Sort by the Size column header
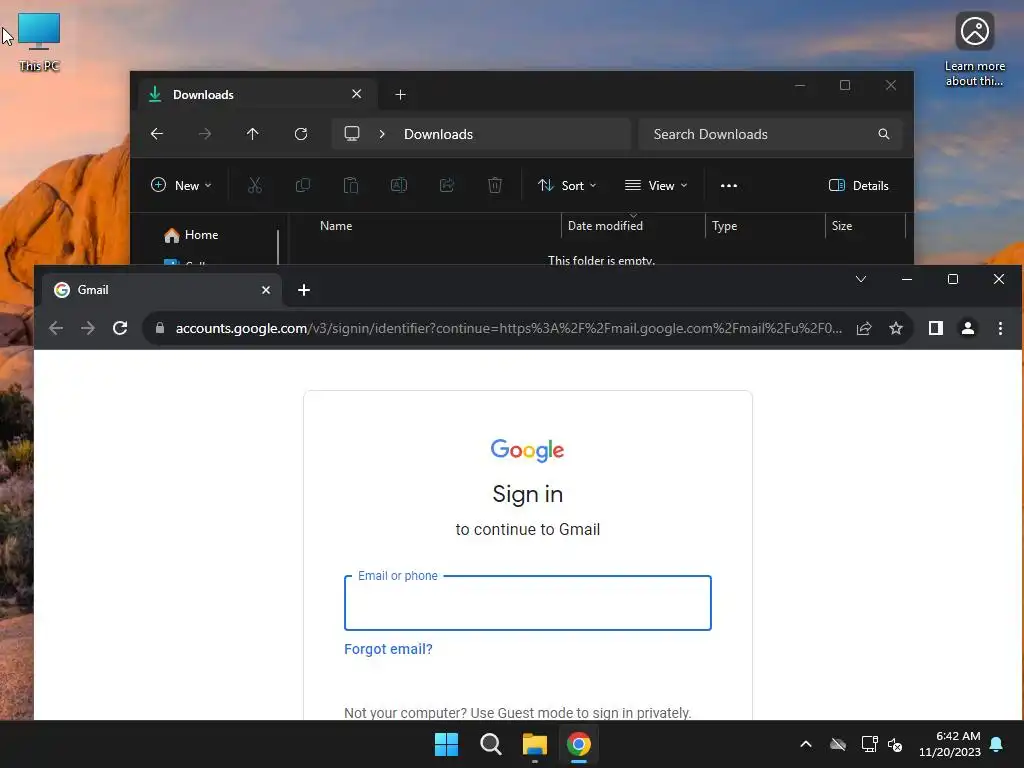 coord(842,226)
